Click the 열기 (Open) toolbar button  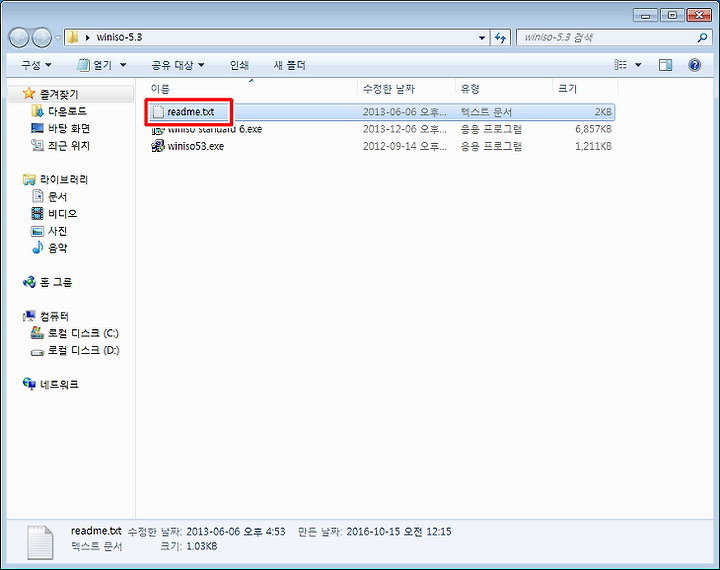(x=95, y=65)
